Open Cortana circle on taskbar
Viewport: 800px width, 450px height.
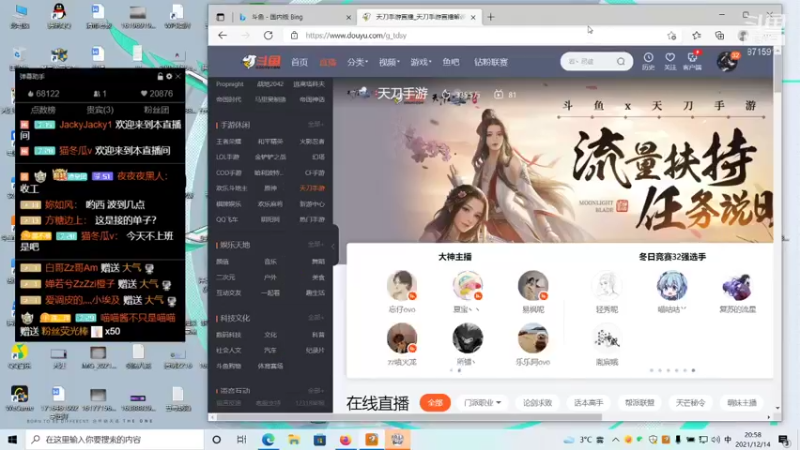tap(216, 439)
